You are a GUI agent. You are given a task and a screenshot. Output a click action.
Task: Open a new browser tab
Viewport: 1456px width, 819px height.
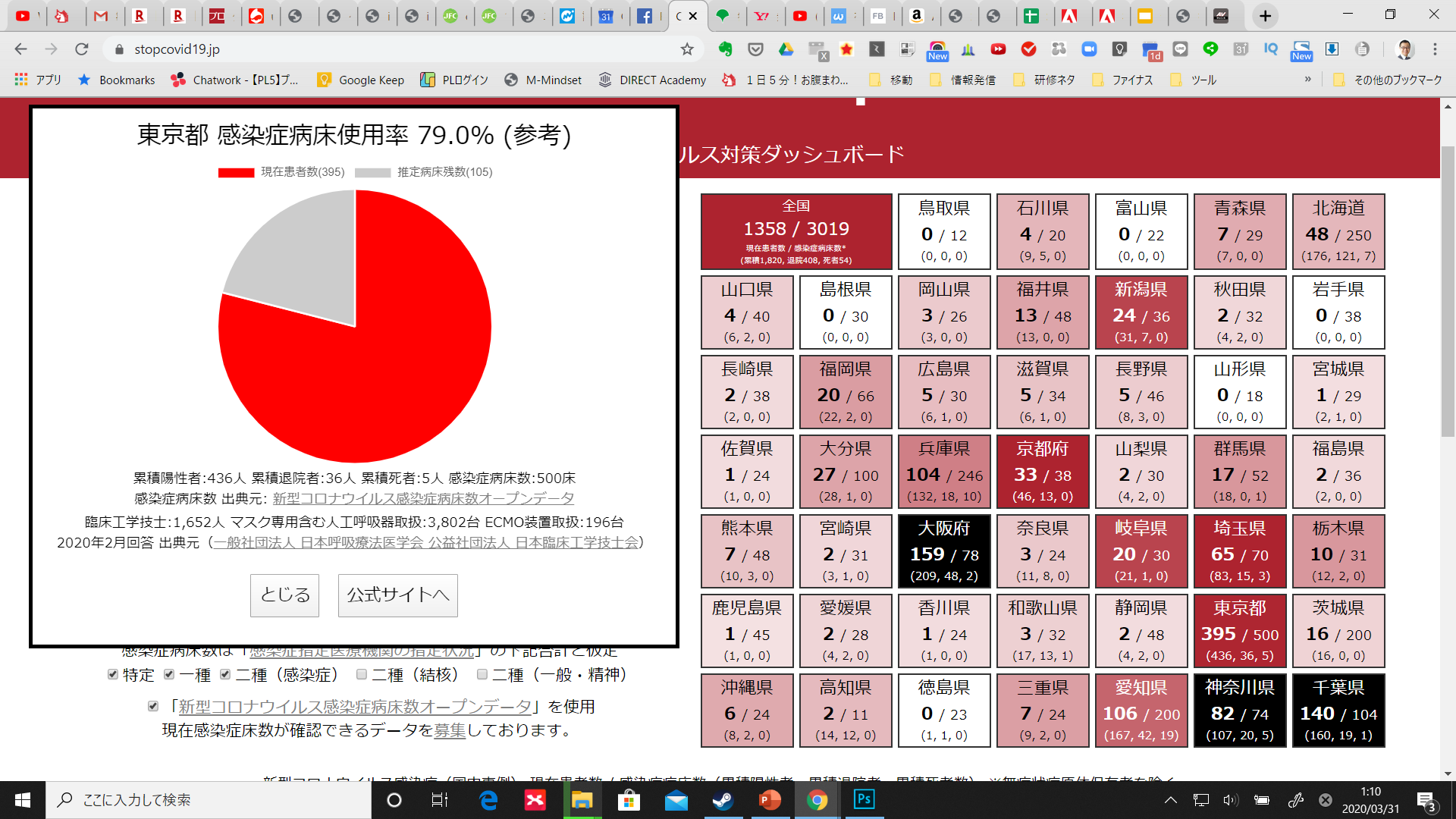pos(1265,16)
